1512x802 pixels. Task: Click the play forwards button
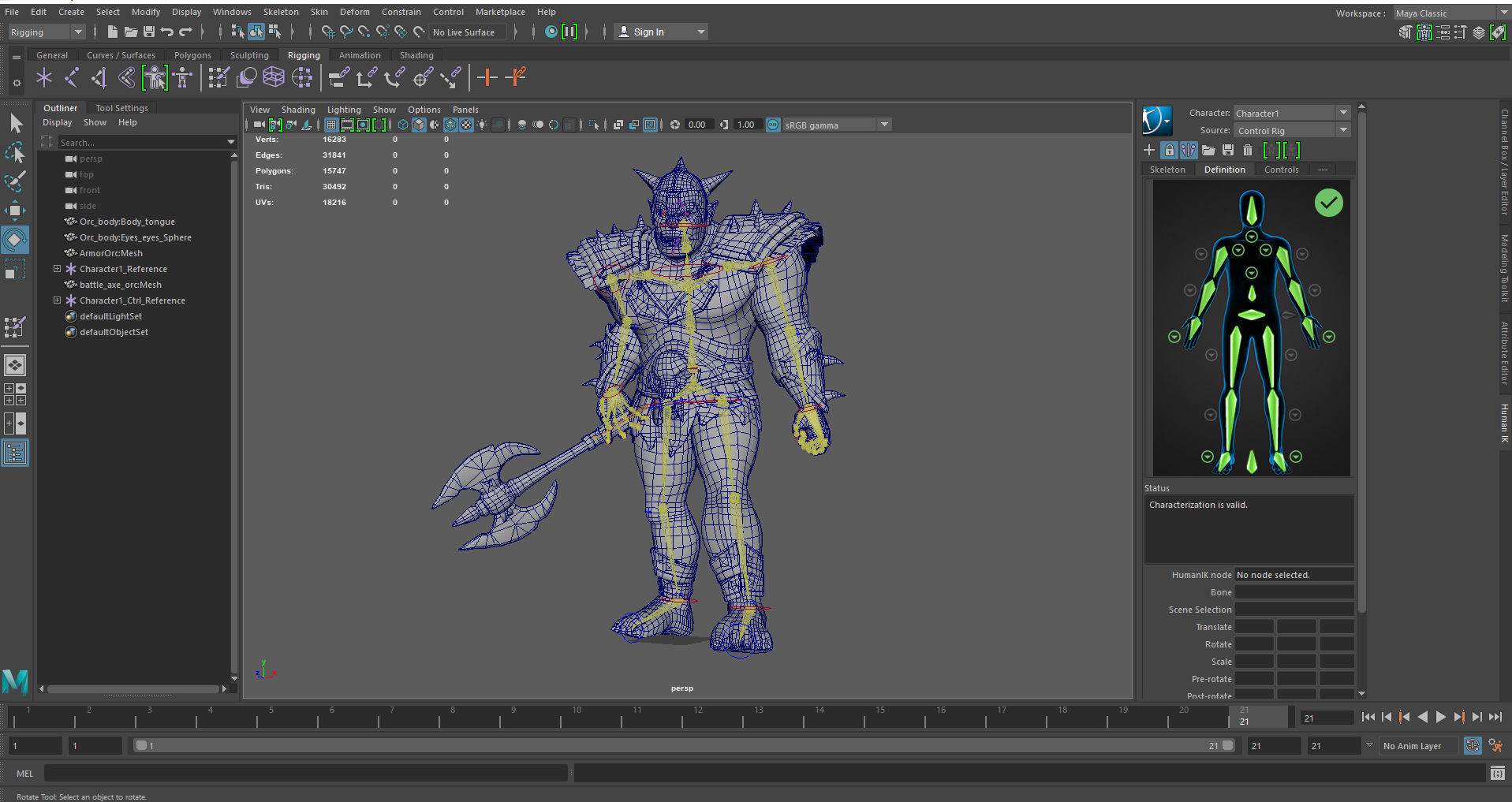tap(1441, 717)
